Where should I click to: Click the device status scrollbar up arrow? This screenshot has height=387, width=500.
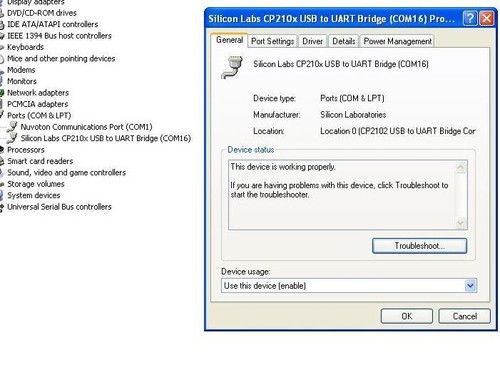point(461,167)
